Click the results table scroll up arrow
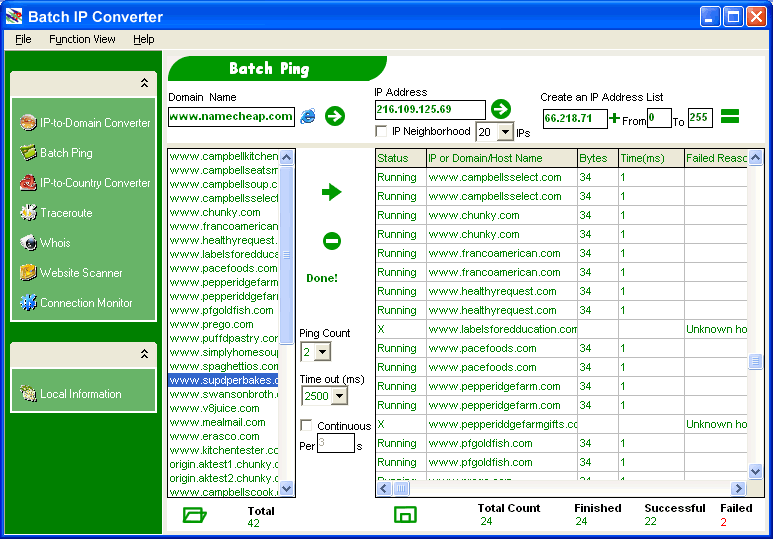 (755, 158)
